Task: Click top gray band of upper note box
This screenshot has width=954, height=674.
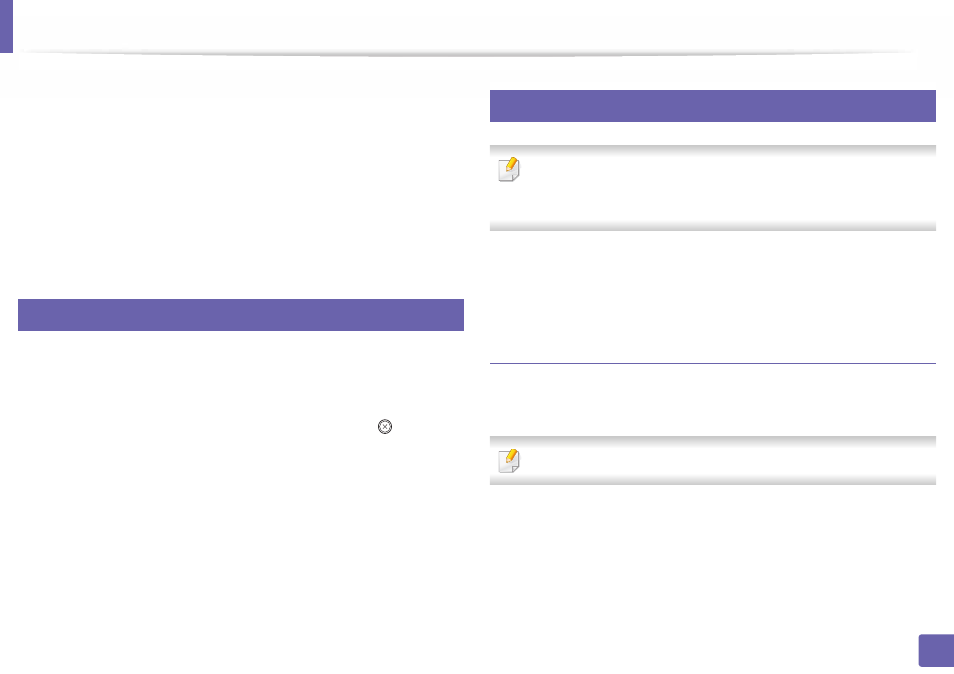Action: click(712, 149)
